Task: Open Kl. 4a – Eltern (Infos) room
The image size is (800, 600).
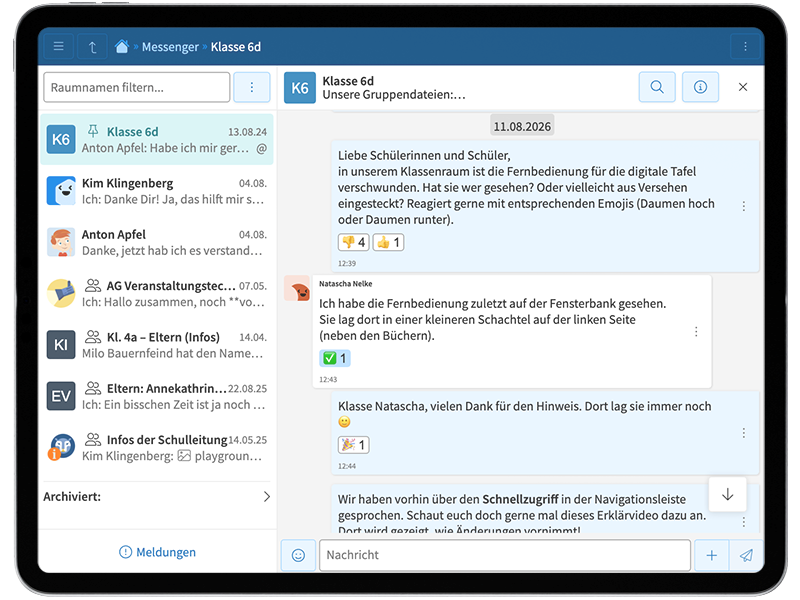Action: click(x=157, y=345)
